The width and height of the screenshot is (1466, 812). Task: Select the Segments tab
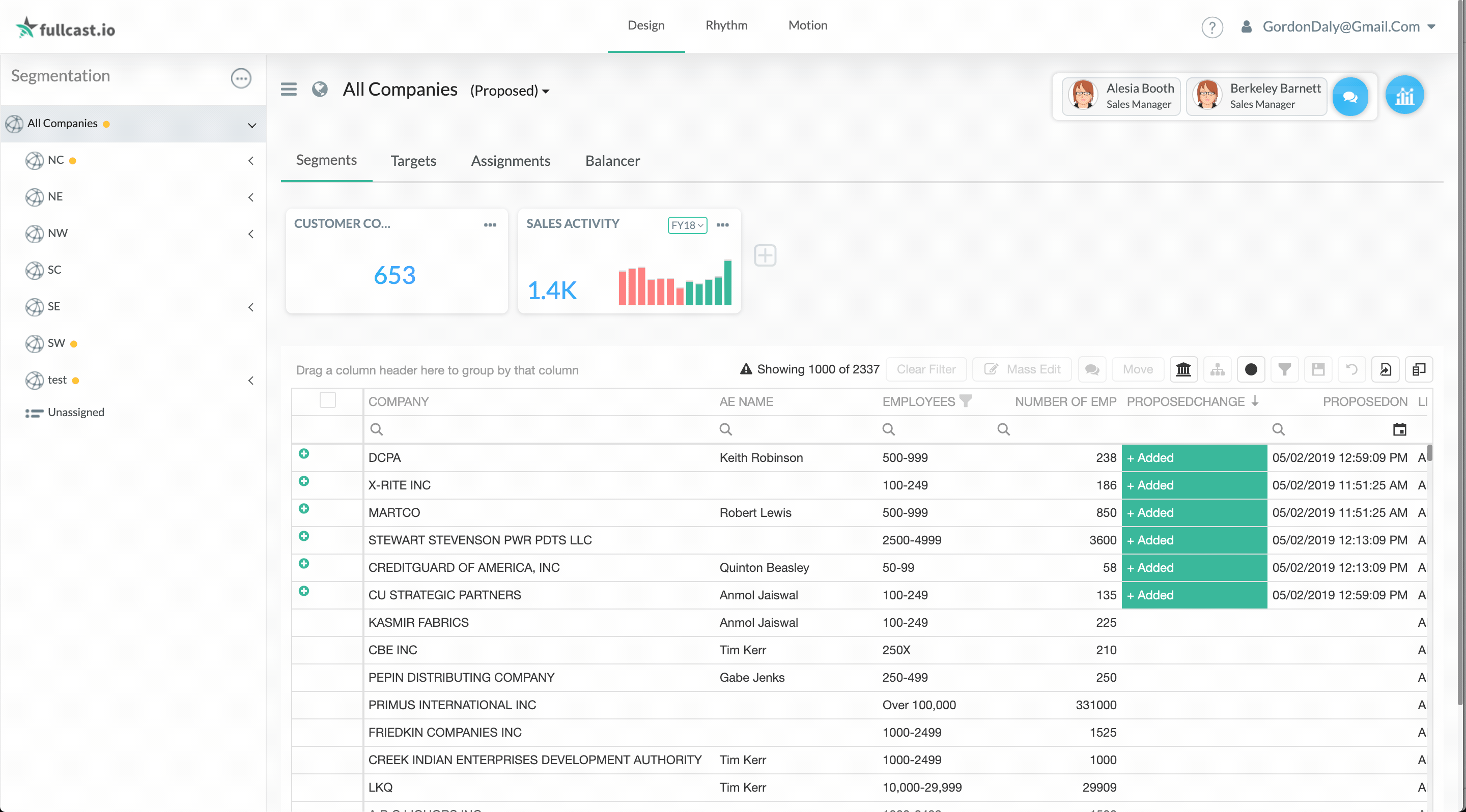pos(326,160)
